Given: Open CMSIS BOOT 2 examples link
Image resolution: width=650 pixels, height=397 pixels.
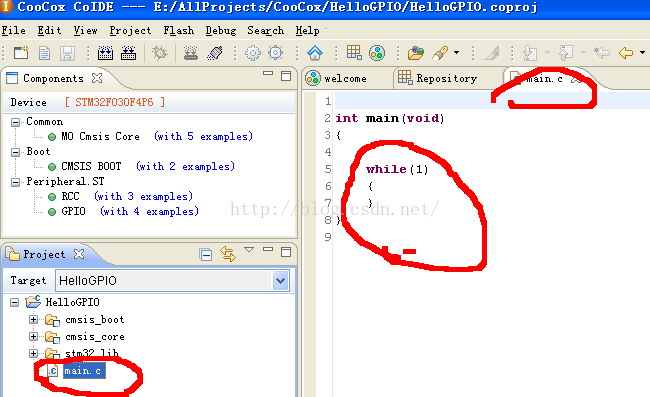Looking at the screenshot, I should point(185,167).
